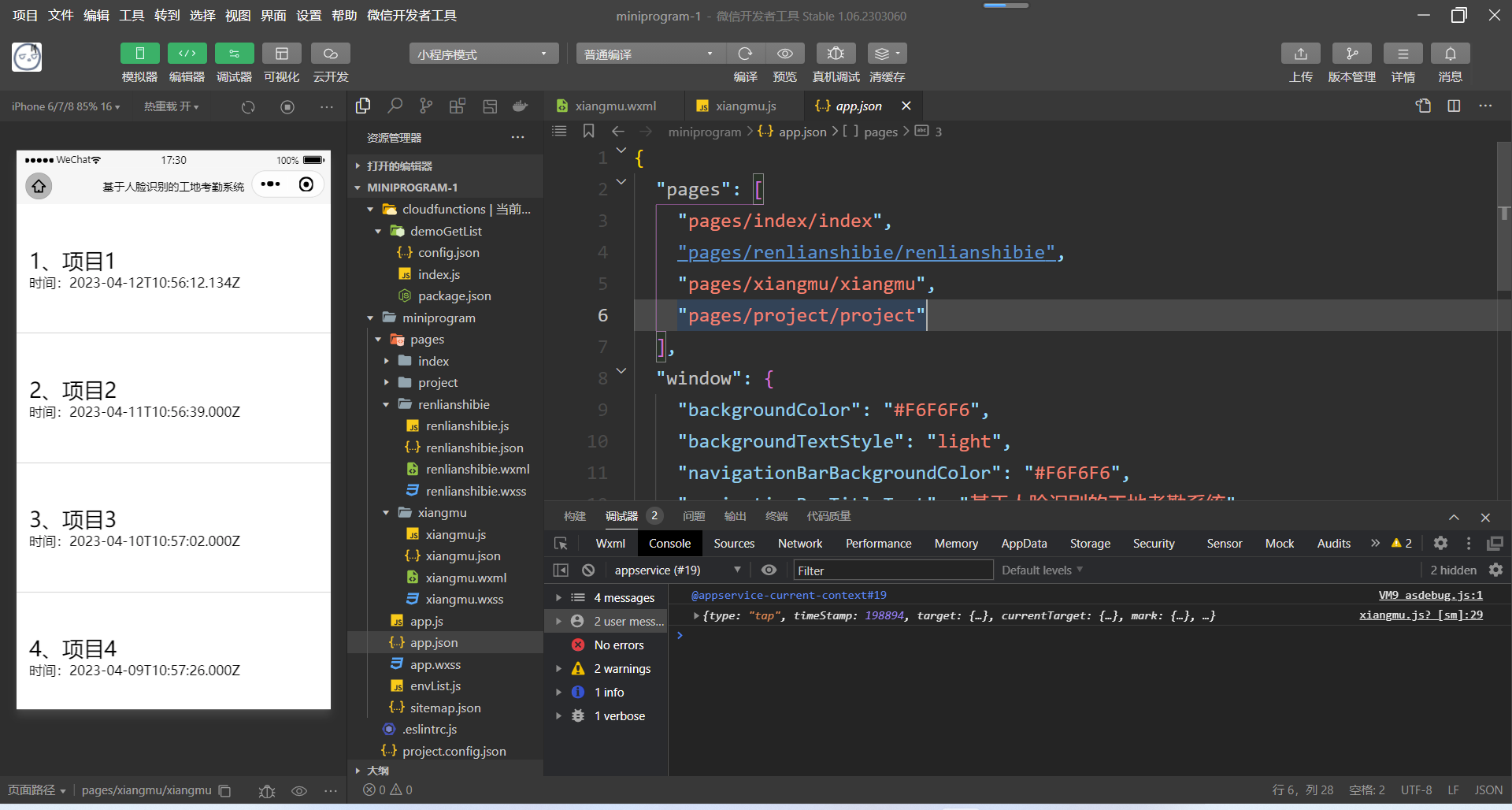Open cloud development (云开发) console
The image size is (1512, 810).
330,54
